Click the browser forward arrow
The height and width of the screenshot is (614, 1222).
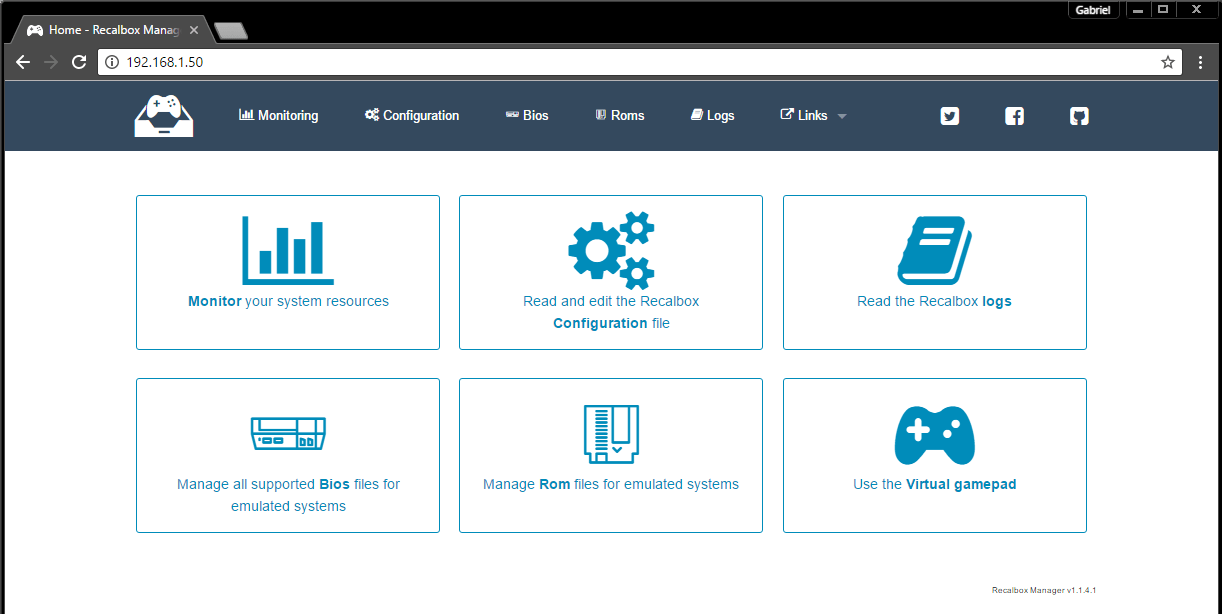point(51,62)
